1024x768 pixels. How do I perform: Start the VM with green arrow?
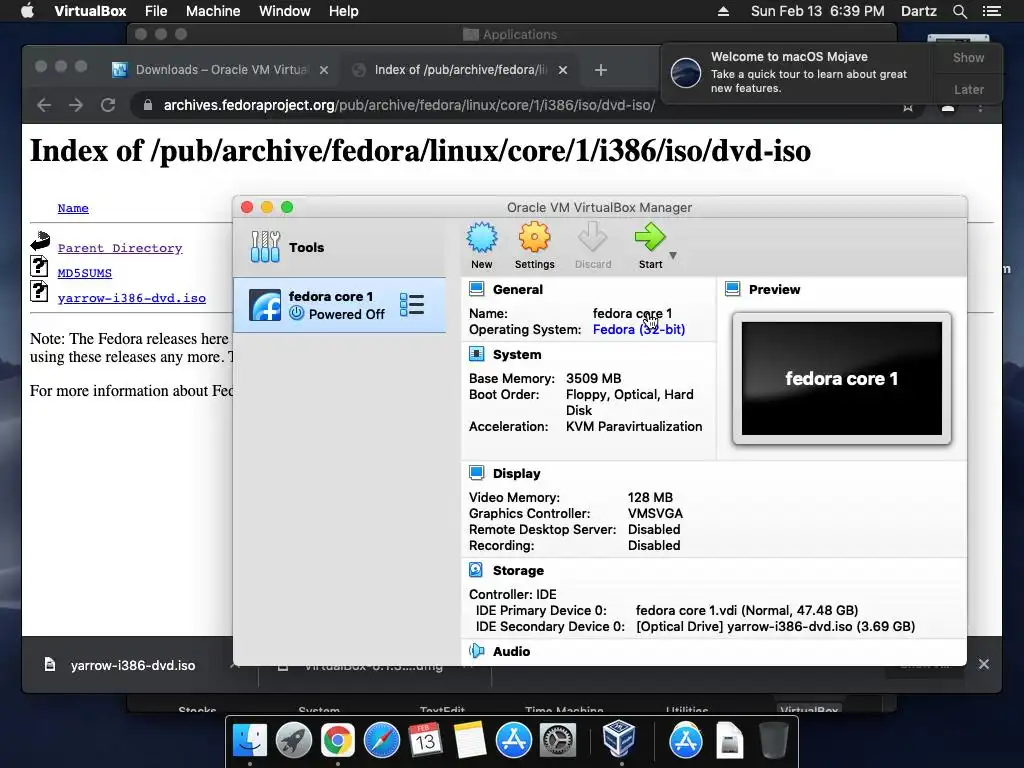pyautogui.click(x=650, y=238)
